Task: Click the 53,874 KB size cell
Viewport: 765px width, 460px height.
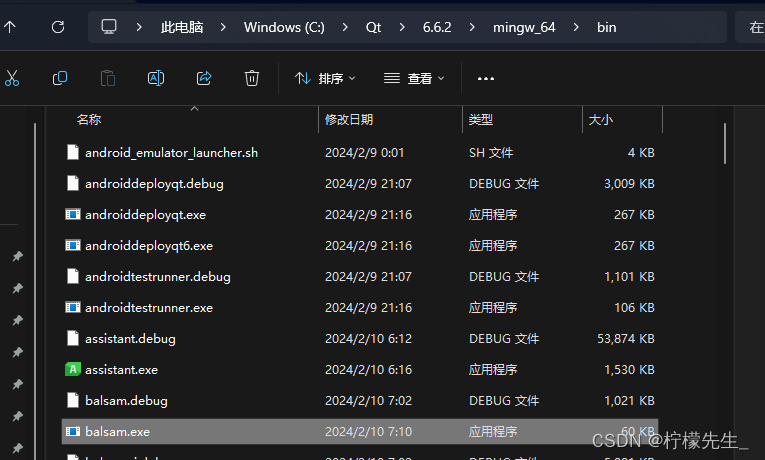Action: pos(625,339)
